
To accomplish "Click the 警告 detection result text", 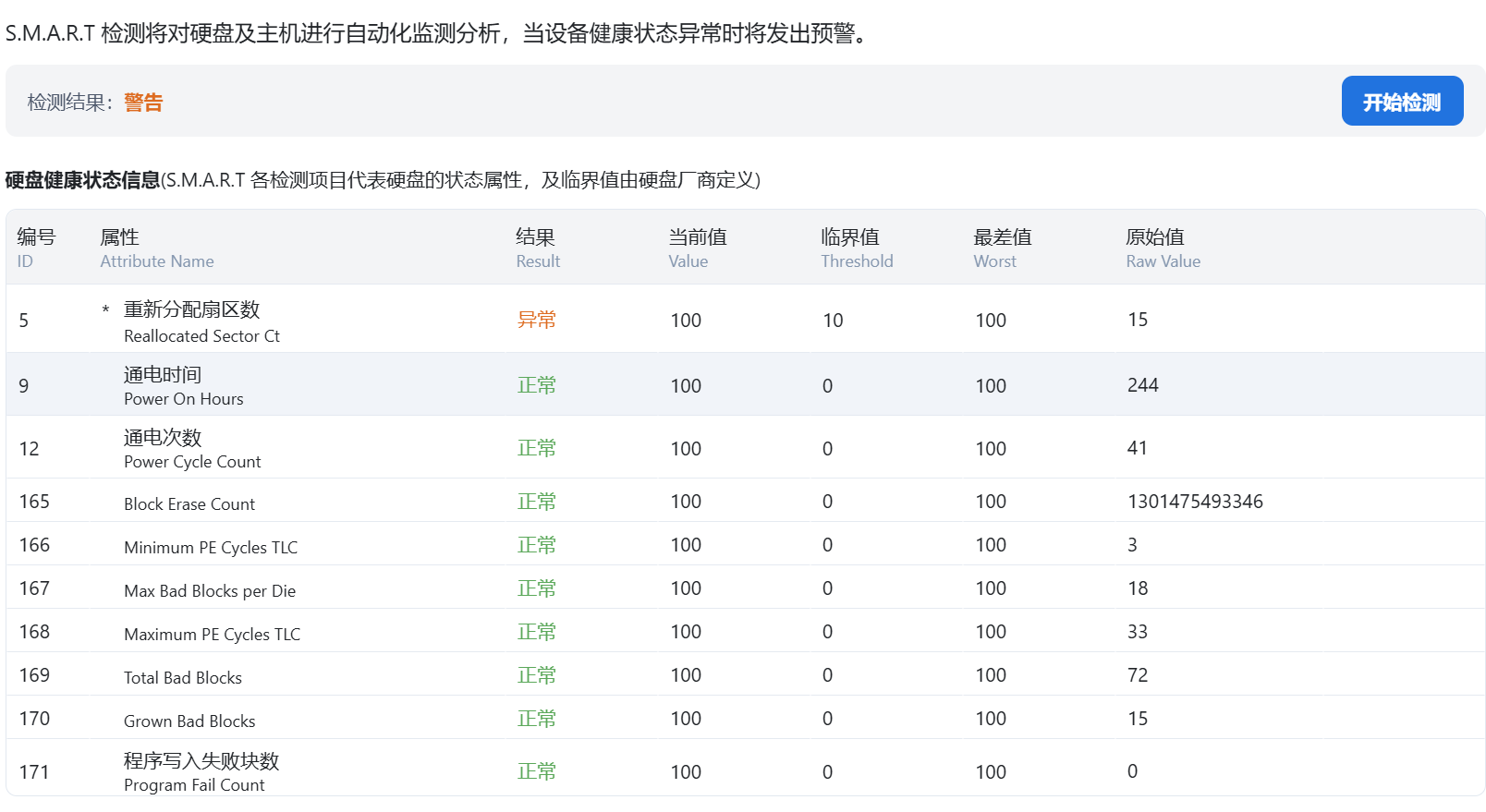I will click(x=143, y=103).
